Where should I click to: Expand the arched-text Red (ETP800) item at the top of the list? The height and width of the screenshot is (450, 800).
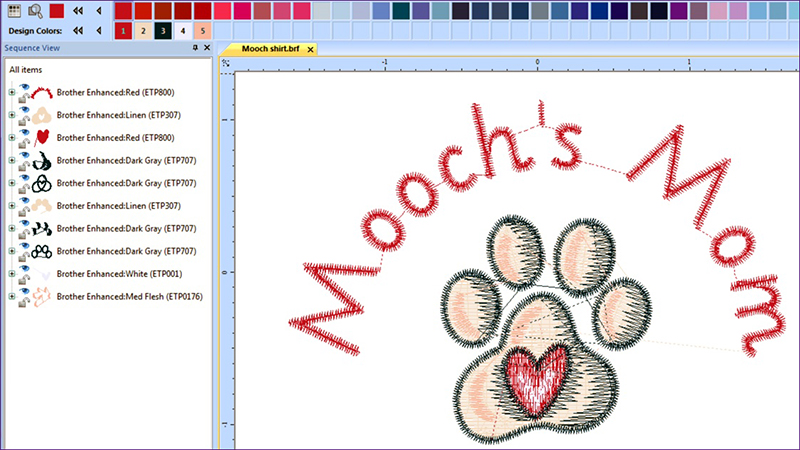[x=11, y=92]
